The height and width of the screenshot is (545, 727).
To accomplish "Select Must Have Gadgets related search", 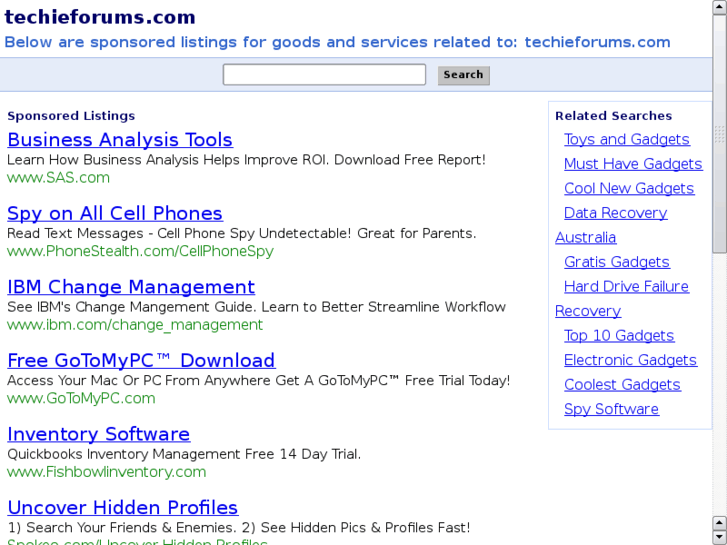I will 633,164.
